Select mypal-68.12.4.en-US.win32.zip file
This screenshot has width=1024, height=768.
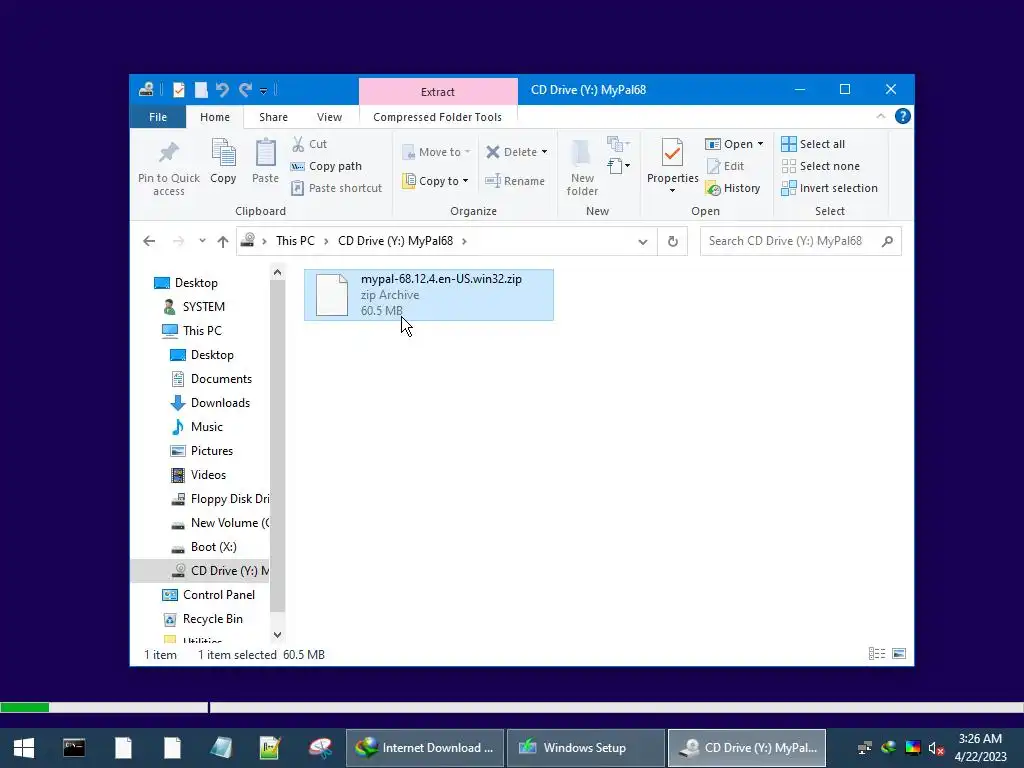[x=428, y=295]
